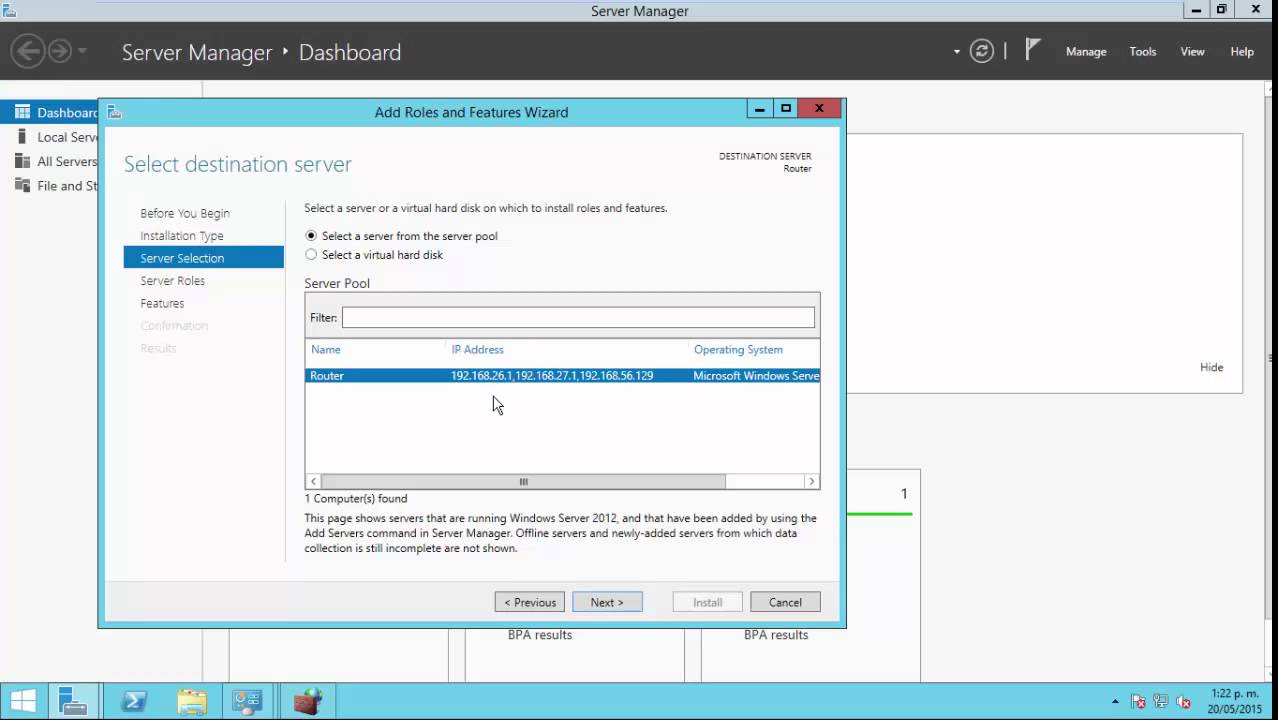Sort by the Name column header
The width and height of the screenshot is (1278, 720).
click(x=325, y=349)
